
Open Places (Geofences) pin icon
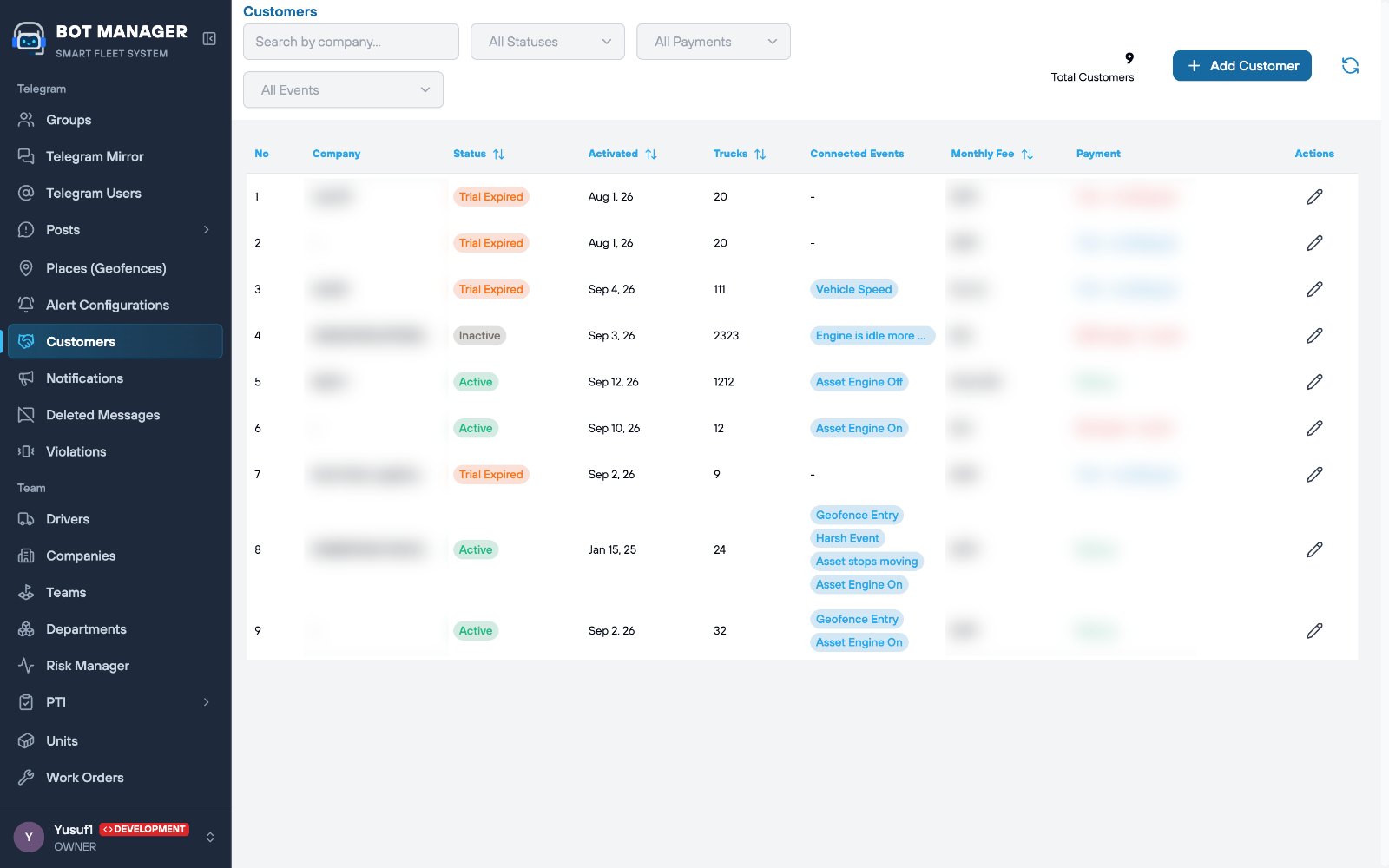pos(26,268)
